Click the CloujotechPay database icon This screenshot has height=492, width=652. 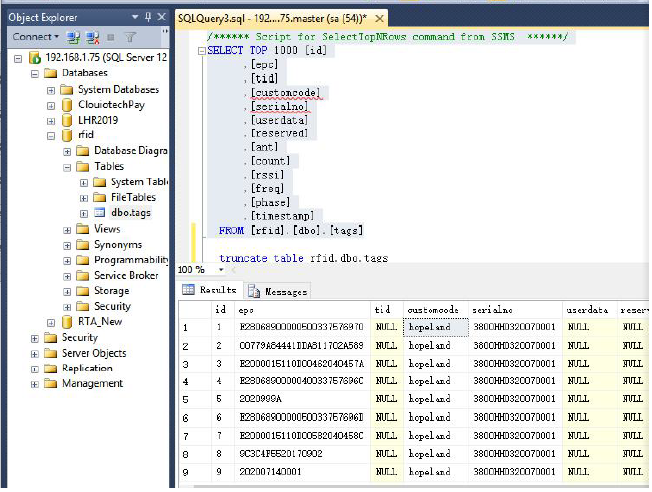[x=67, y=105]
